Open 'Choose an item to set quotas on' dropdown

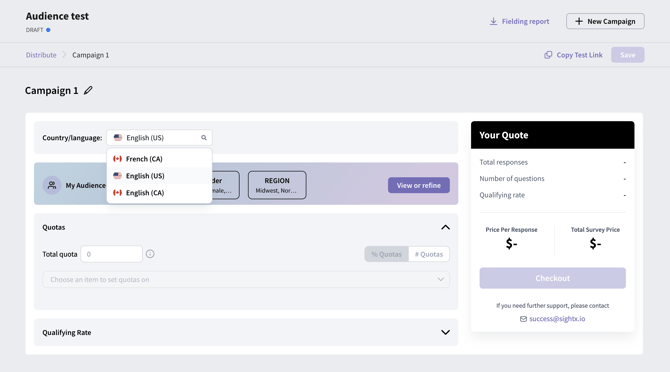point(246,279)
